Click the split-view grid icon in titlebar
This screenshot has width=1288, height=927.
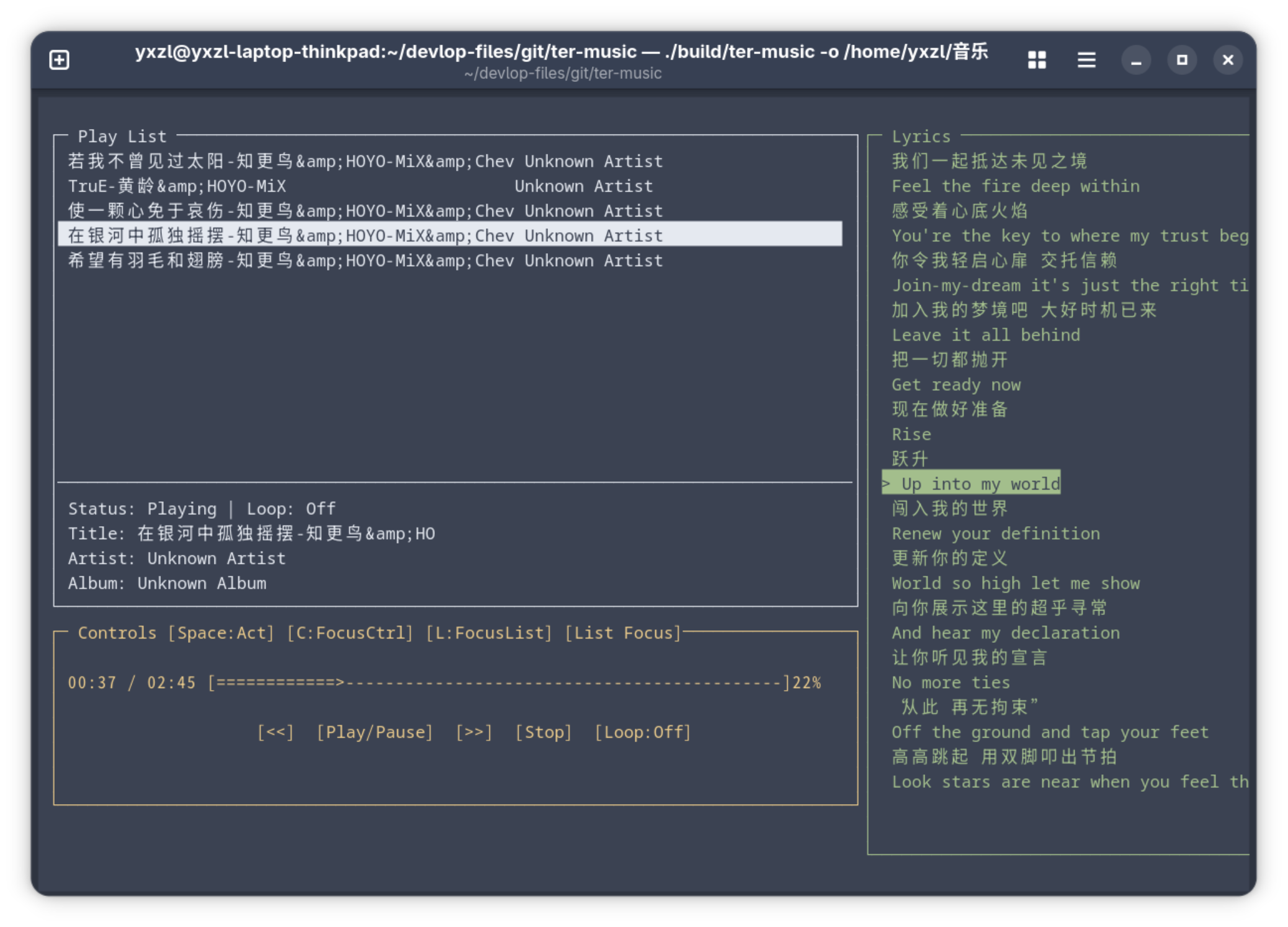[1037, 60]
